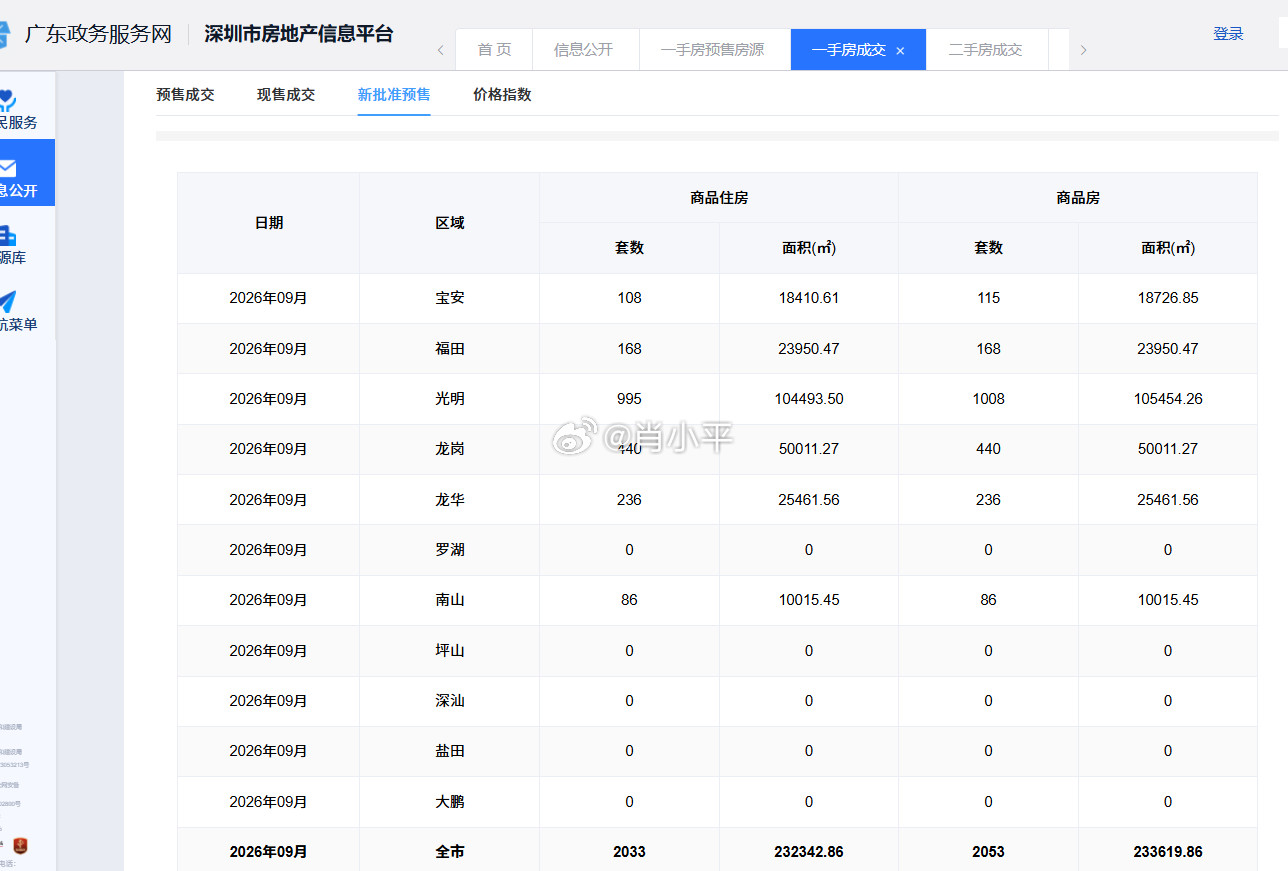Click 86 under 商品房 in 南山 row
This screenshot has height=871, width=1288.
point(988,600)
